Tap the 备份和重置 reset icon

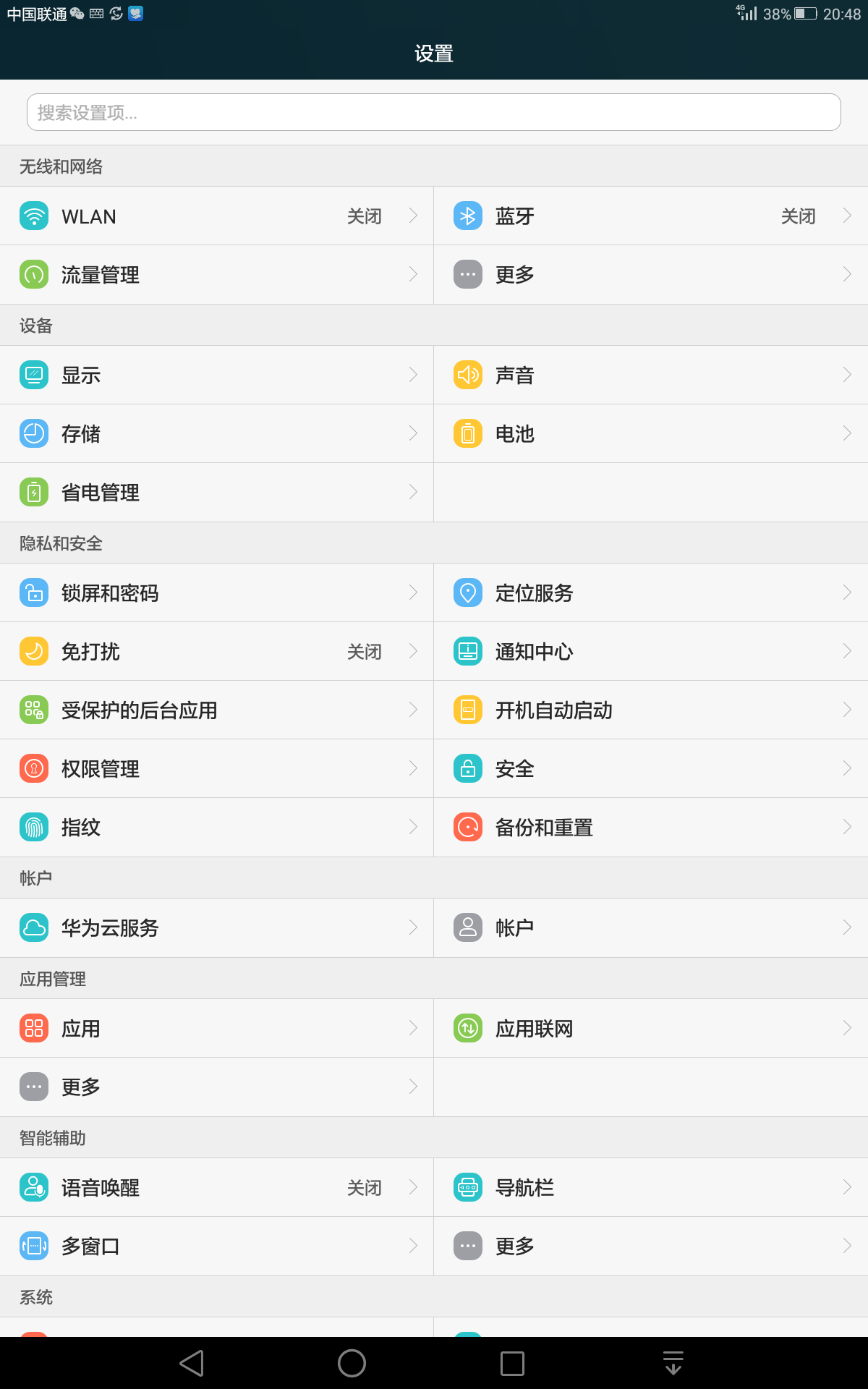pyautogui.click(x=468, y=827)
